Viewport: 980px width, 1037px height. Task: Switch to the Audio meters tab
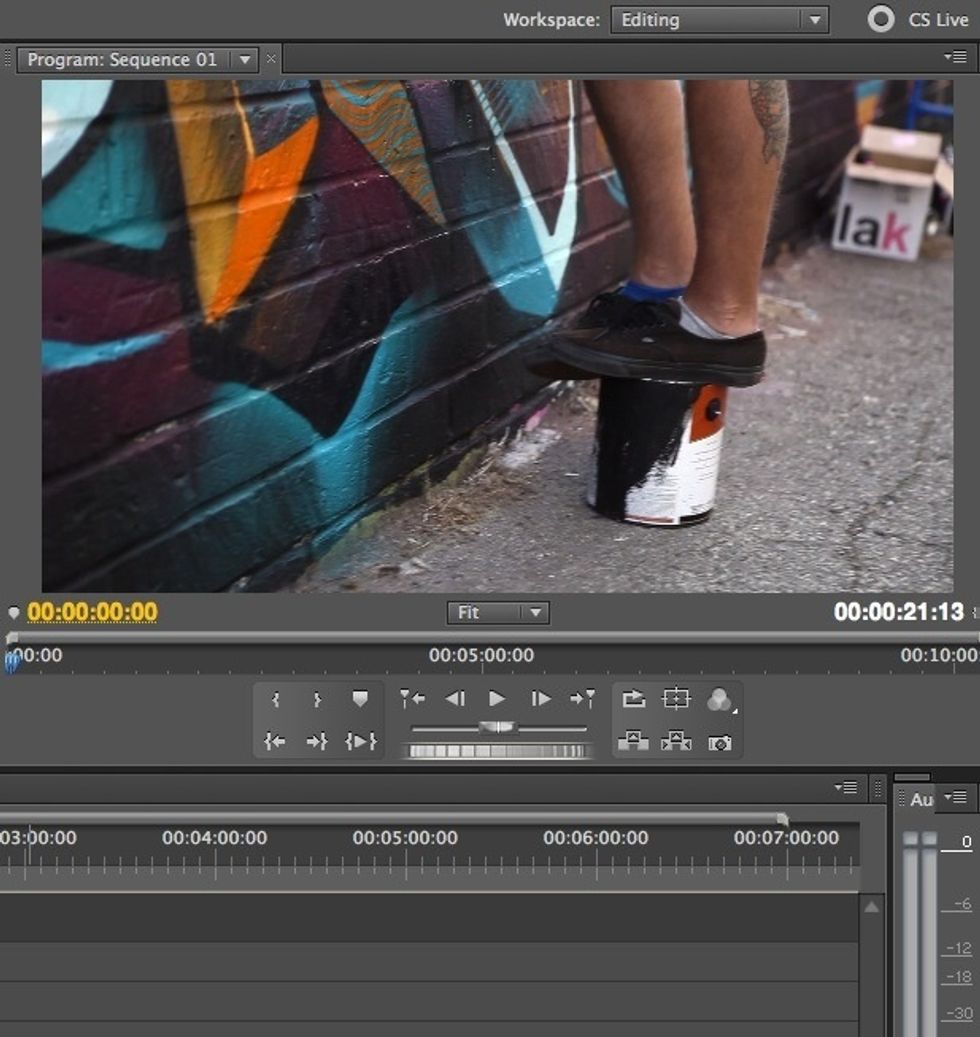pos(920,799)
